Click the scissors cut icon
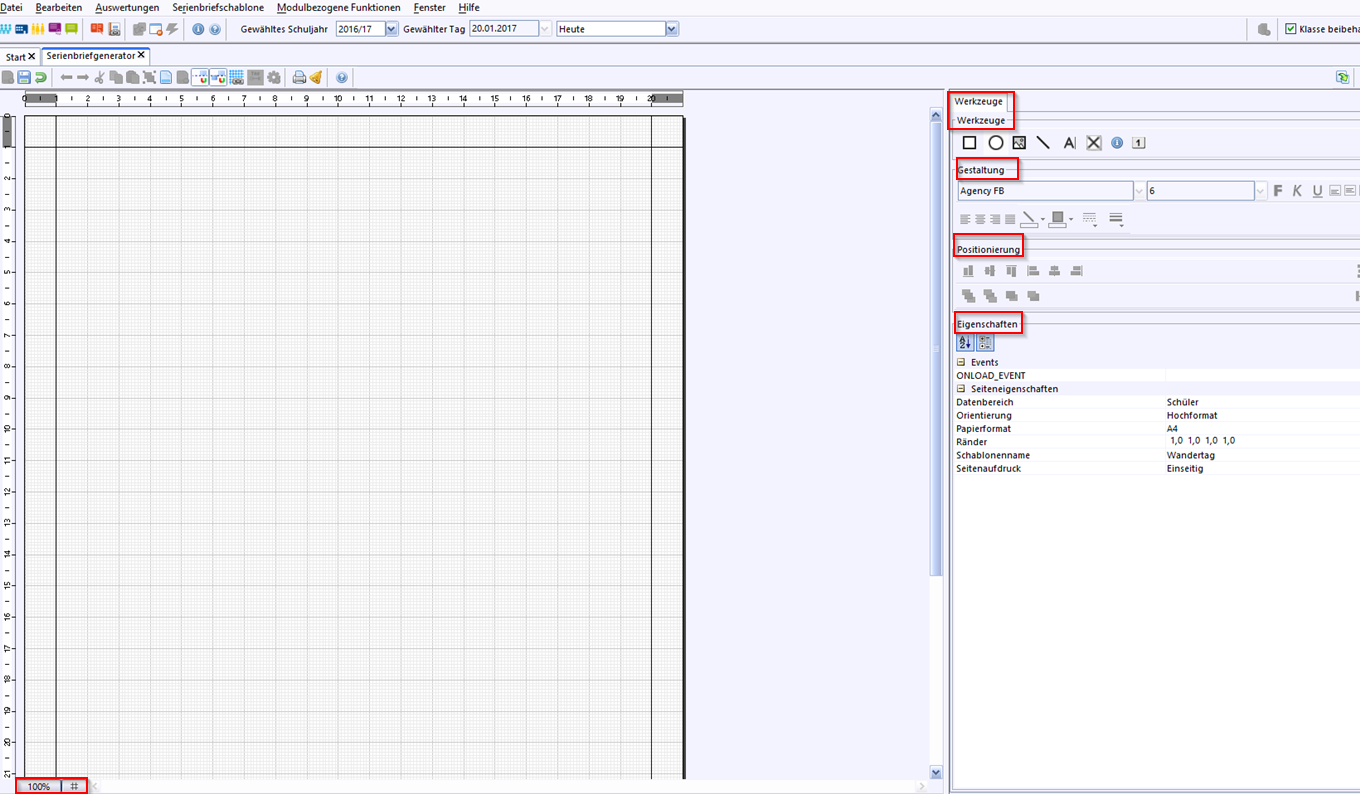This screenshot has width=1360, height=794. 99,77
